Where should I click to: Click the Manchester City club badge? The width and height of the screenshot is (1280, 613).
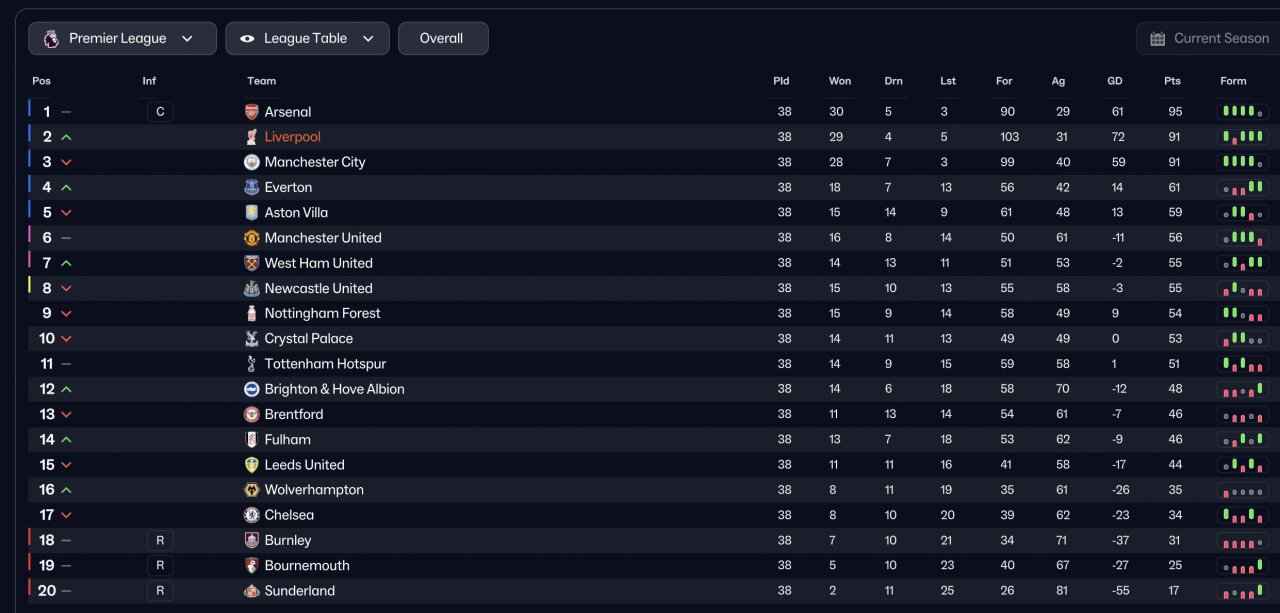tap(252, 162)
